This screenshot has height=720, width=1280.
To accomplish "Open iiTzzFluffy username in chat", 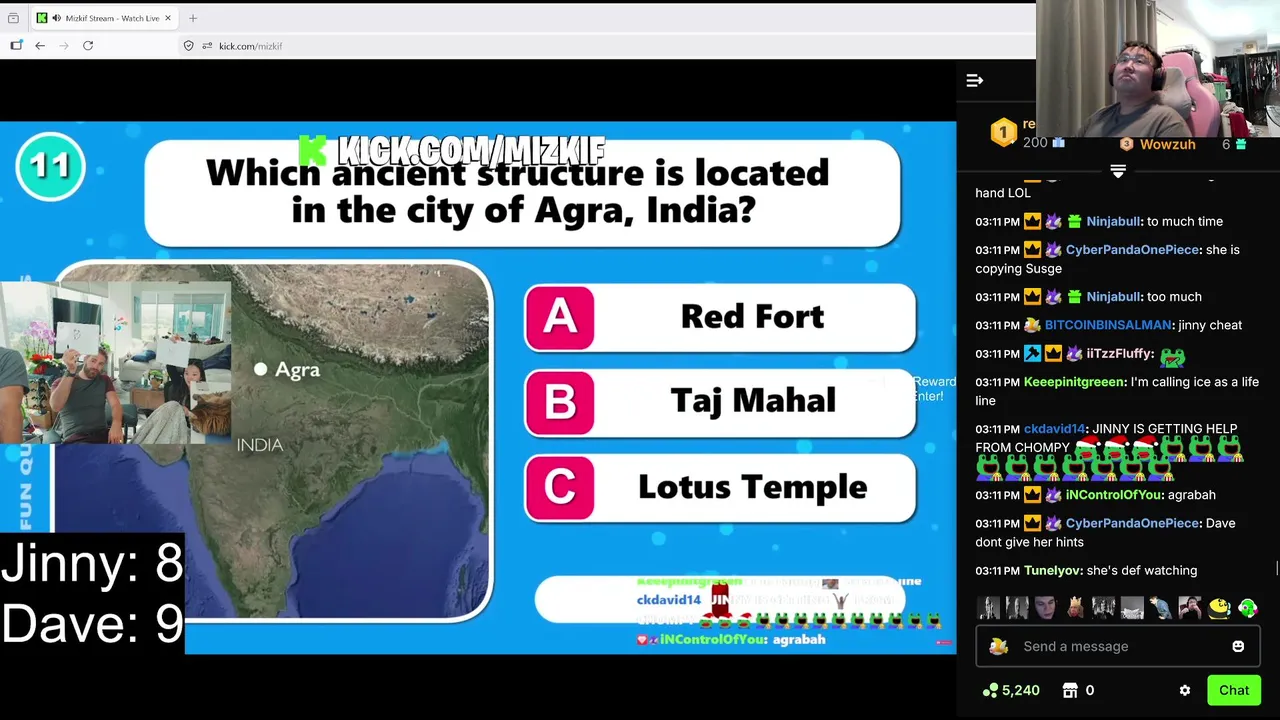I will pos(1119,353).
